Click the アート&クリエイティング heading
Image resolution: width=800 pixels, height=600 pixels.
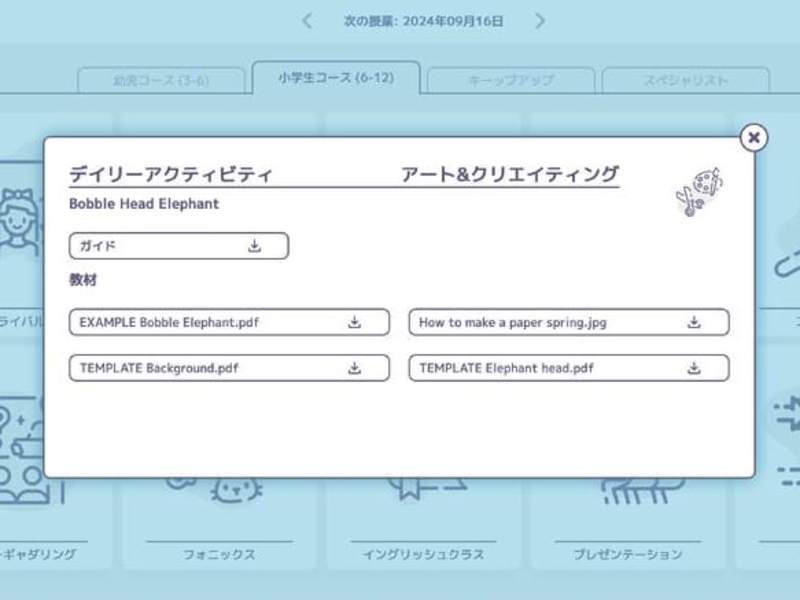[510, 174]
